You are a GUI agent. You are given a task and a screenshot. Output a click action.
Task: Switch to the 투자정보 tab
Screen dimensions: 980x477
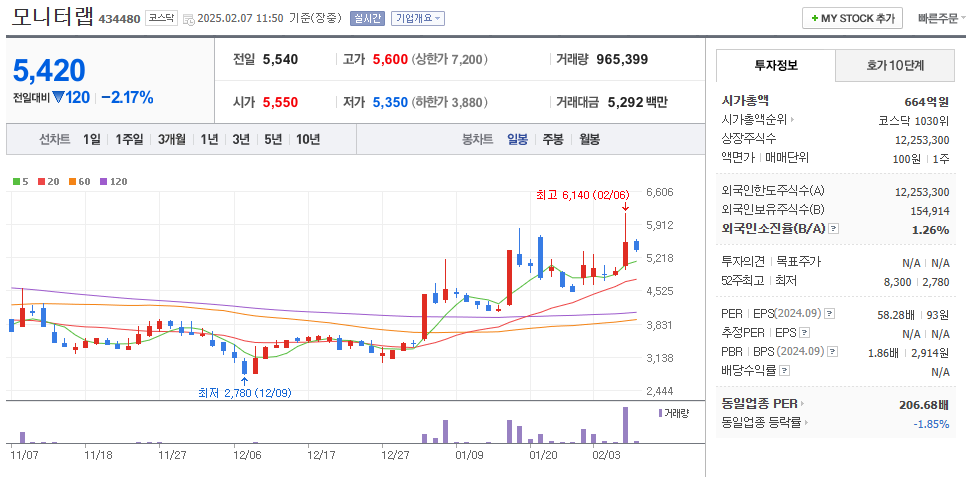(x=776, y=65)
